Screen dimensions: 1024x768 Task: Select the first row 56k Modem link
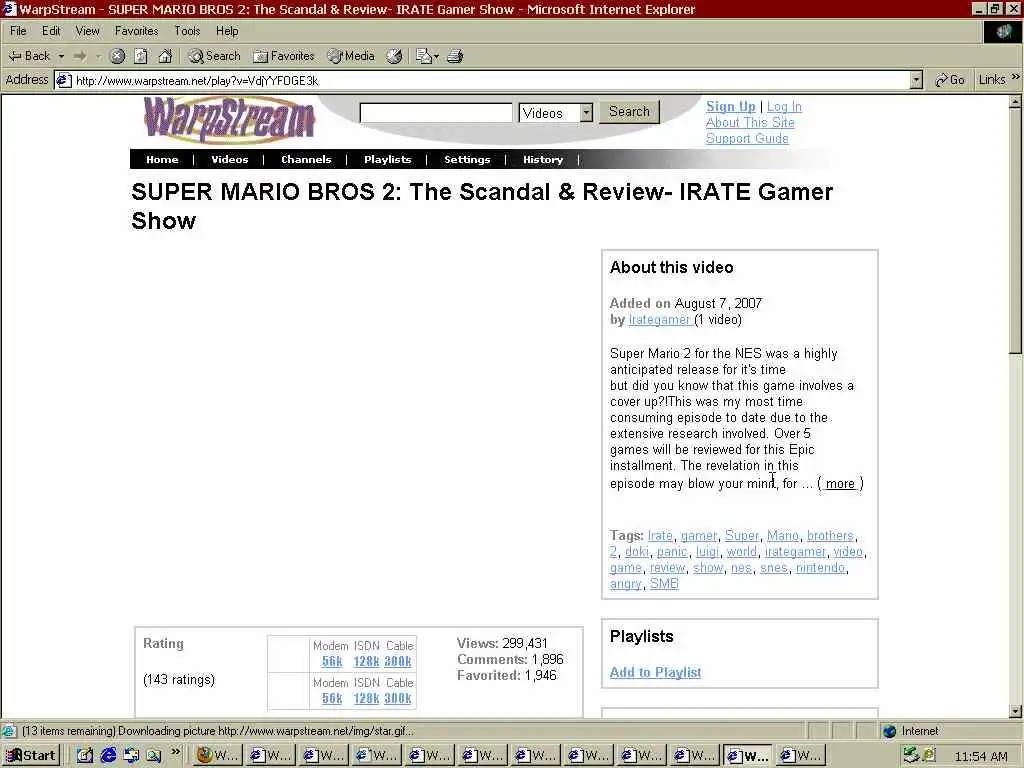tap(332, 661)
